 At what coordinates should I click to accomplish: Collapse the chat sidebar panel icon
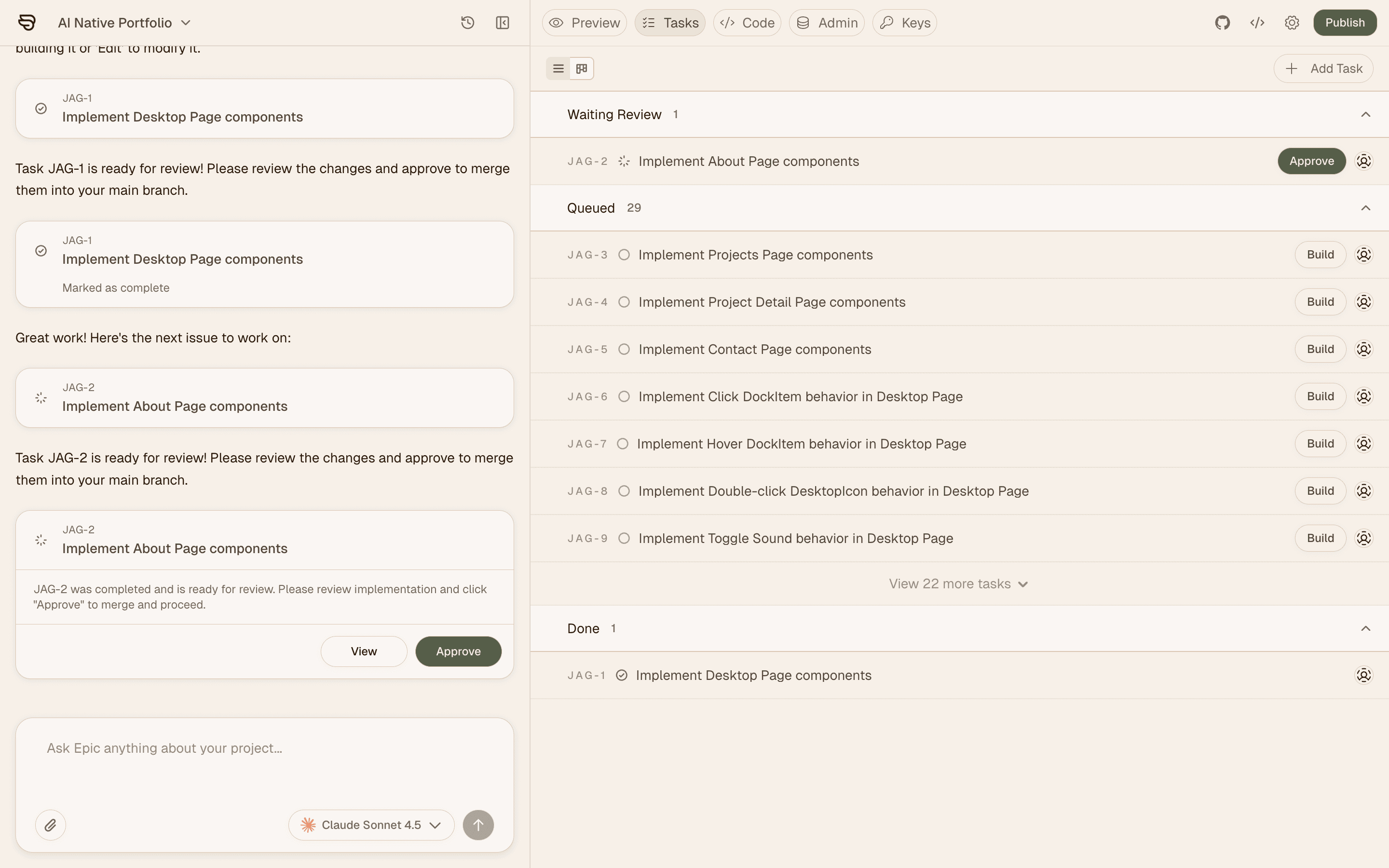click(x=502, y=23)
